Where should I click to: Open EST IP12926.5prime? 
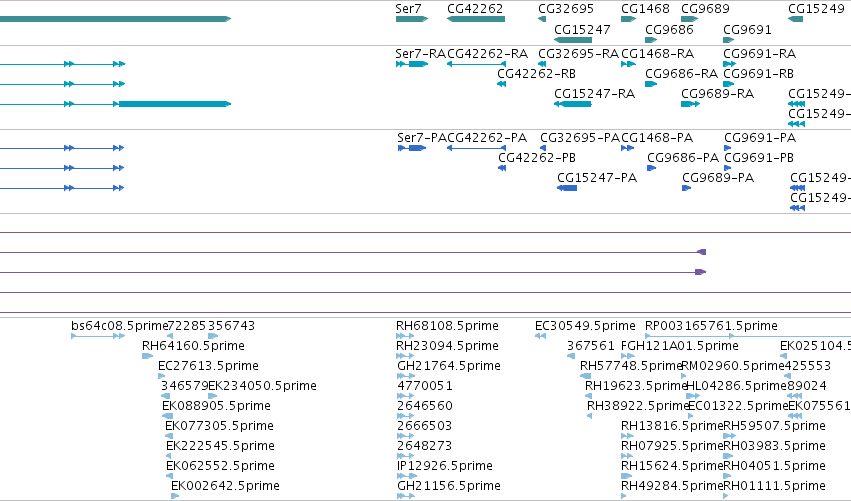[x=445, y=466]
